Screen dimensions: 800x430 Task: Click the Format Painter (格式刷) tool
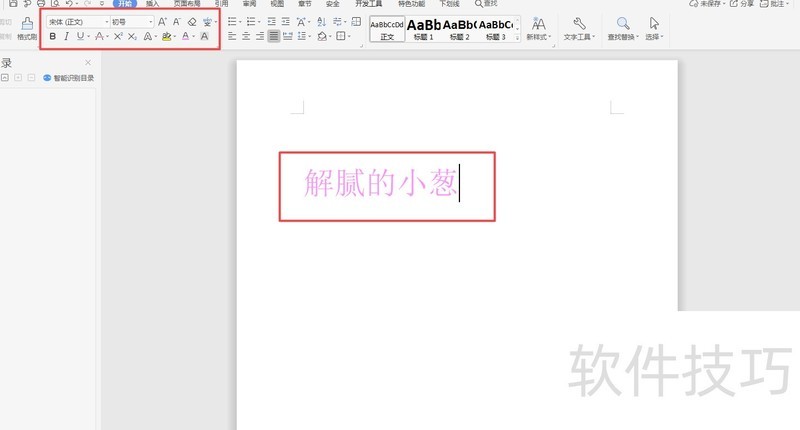click(27, 29)
